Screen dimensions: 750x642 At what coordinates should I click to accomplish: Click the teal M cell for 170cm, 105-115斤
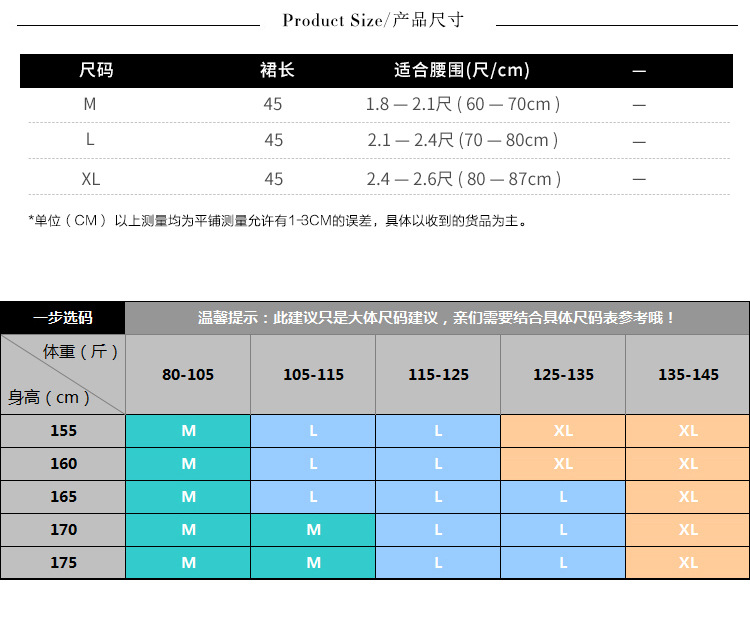pos(313,530)
